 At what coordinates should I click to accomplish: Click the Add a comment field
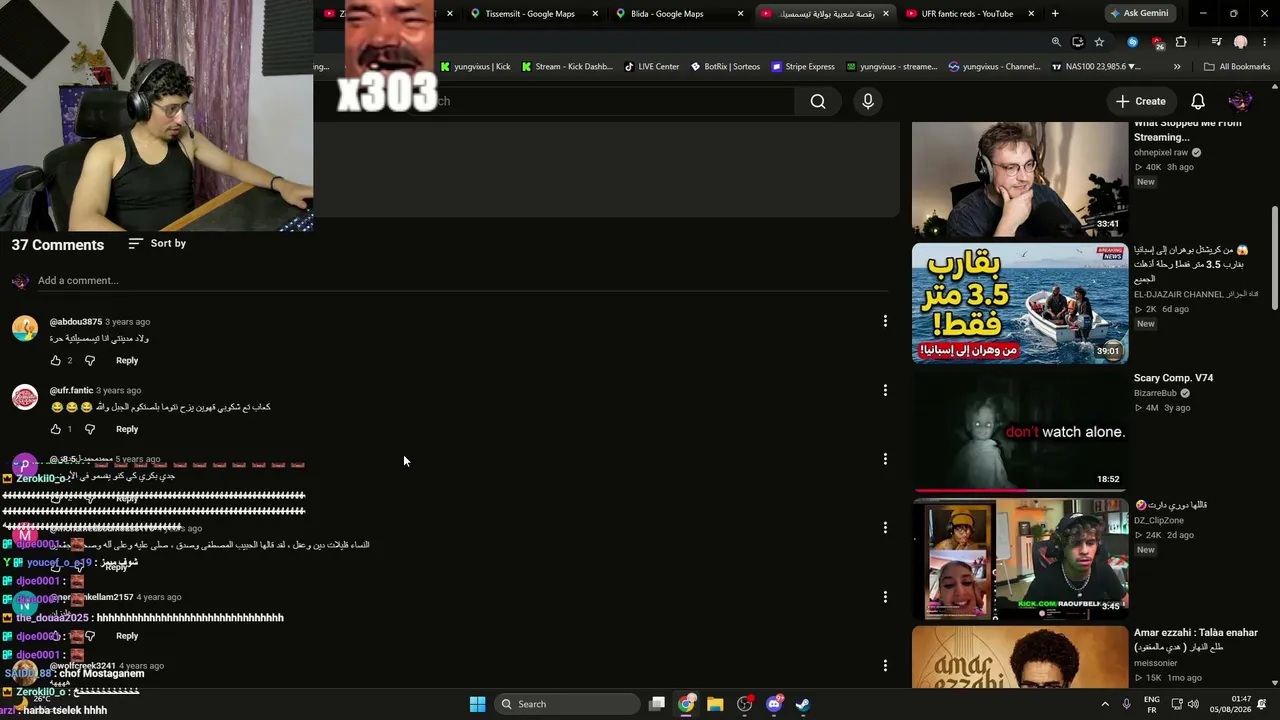tap(463, 281)
